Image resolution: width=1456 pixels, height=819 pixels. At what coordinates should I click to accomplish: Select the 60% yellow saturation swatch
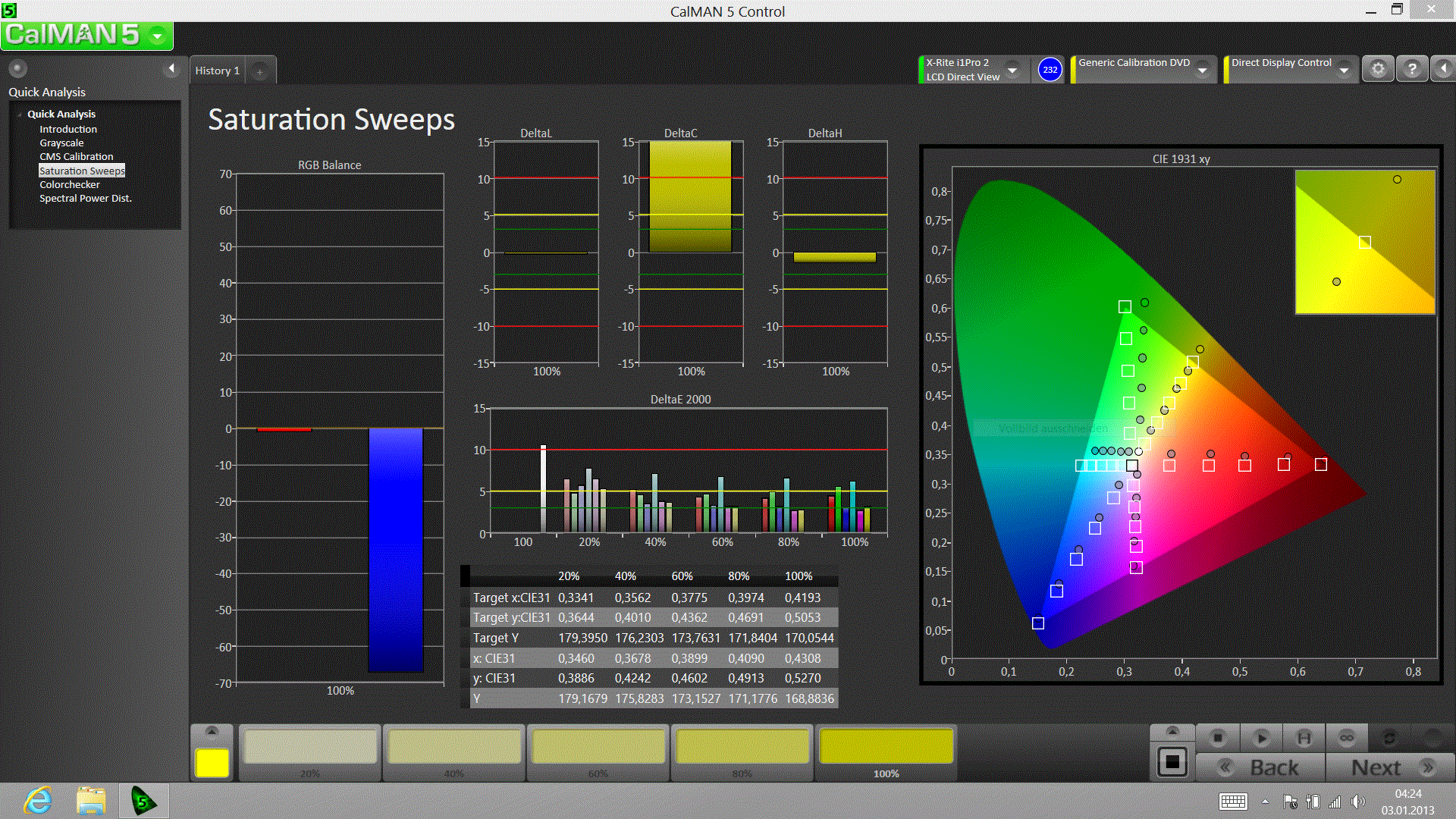click(598, 748)
